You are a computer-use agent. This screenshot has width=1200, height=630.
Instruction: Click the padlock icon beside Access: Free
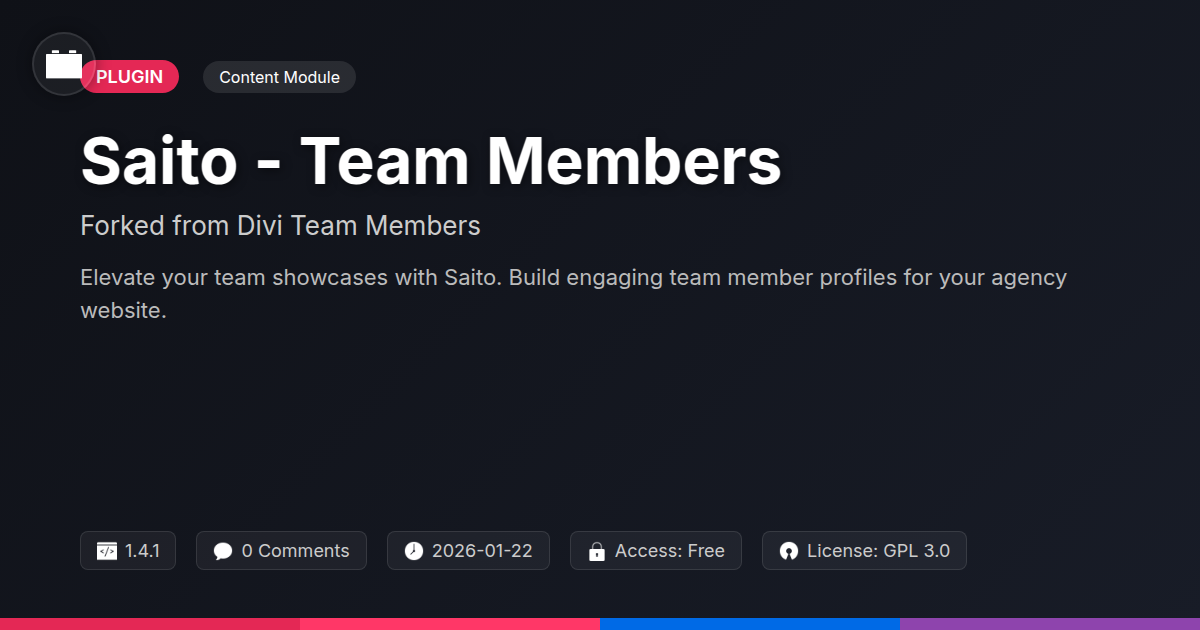tap(597, 551)
